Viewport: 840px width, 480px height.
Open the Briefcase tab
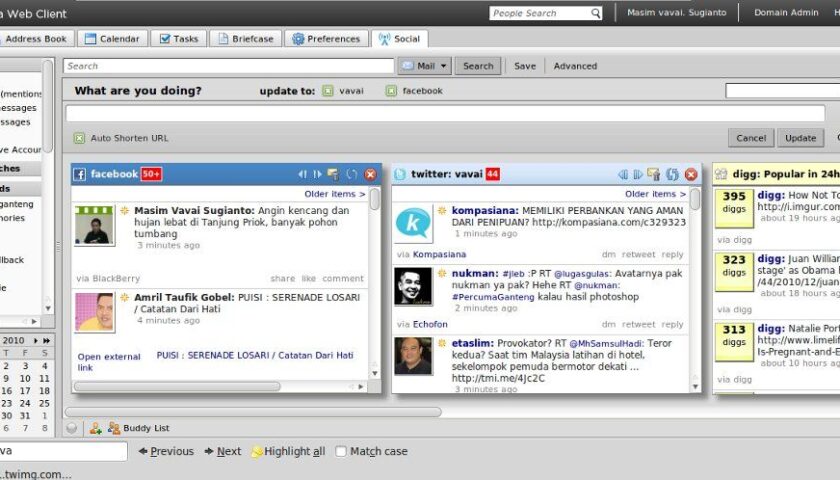click(247, 39)
